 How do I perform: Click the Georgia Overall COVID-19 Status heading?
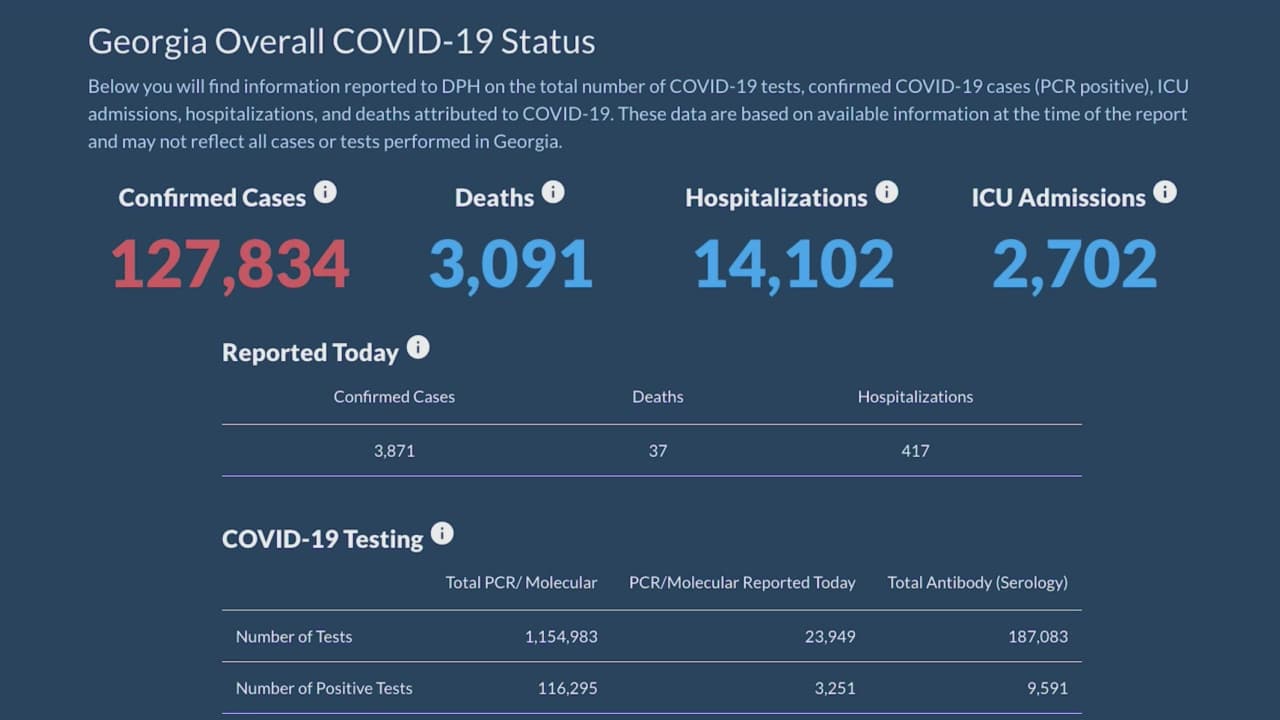(x=341, y=42)
